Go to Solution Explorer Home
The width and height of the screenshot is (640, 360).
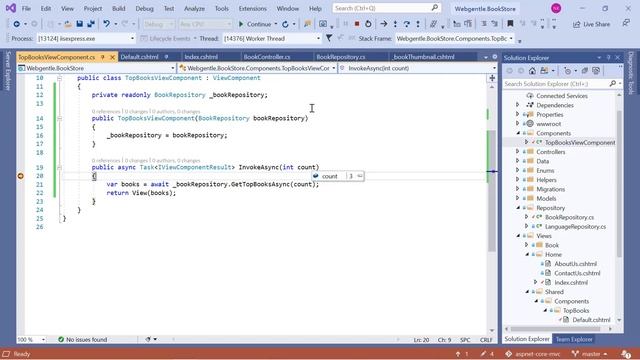(532, 71)
